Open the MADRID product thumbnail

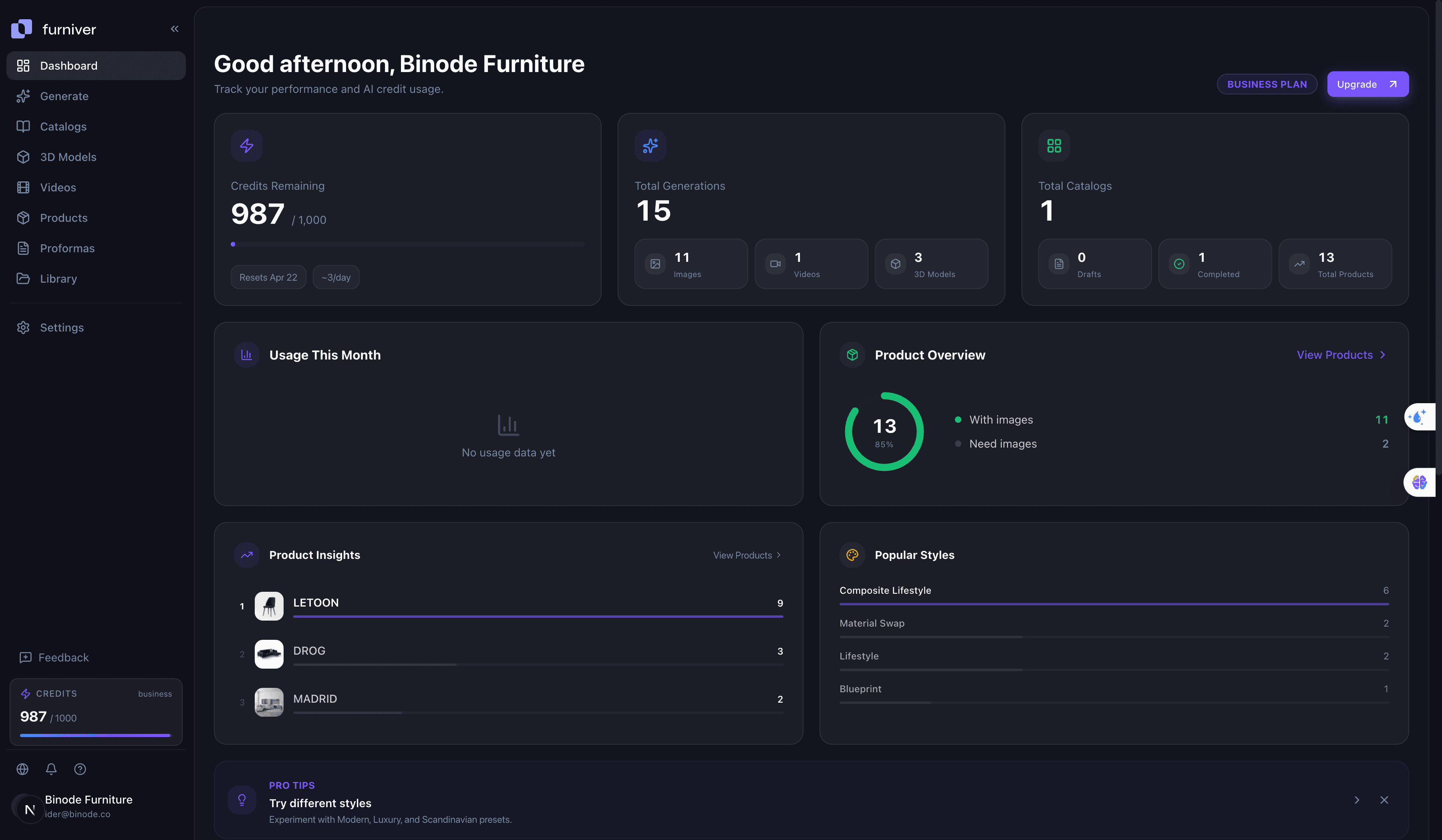(x=268, y=701)
